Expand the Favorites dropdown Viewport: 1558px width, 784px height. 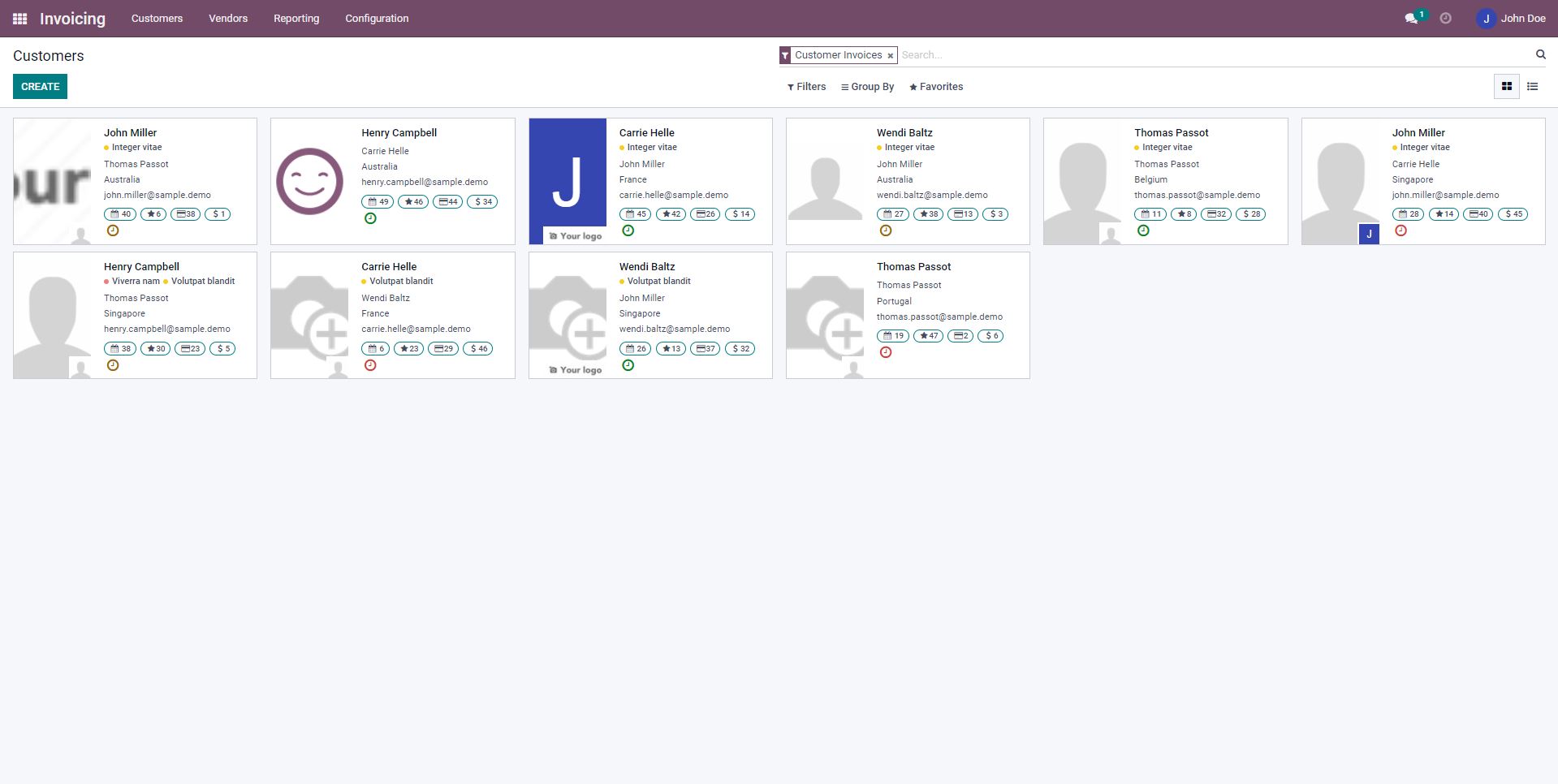(x=936, y=87)
